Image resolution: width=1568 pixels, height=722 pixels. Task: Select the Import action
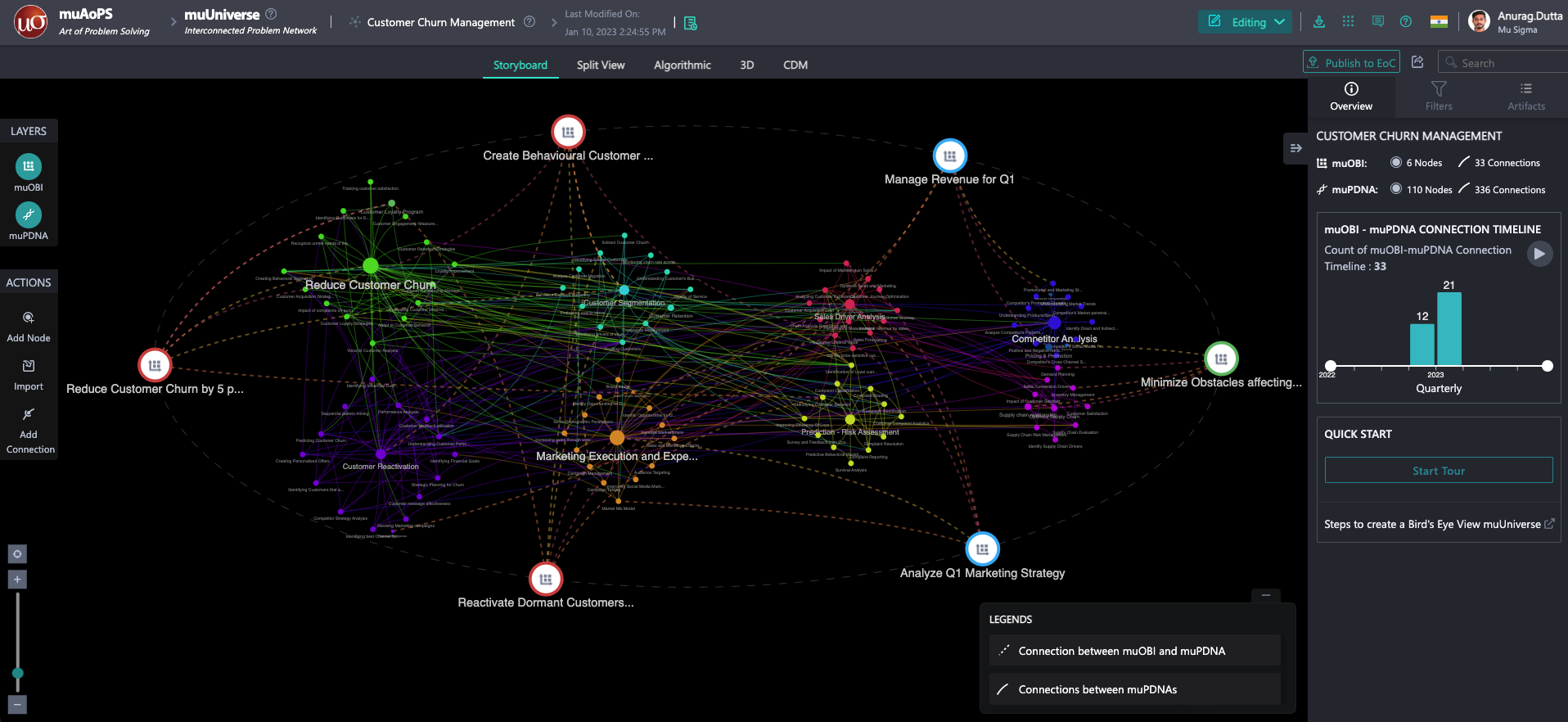pyautogui.click(x=29, y=375)
